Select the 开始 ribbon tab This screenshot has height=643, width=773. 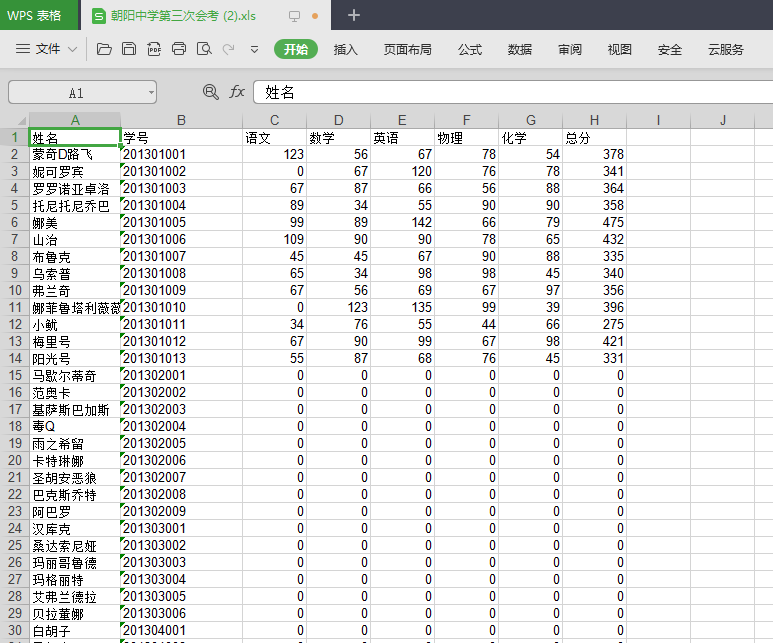(x=296, y=49)
